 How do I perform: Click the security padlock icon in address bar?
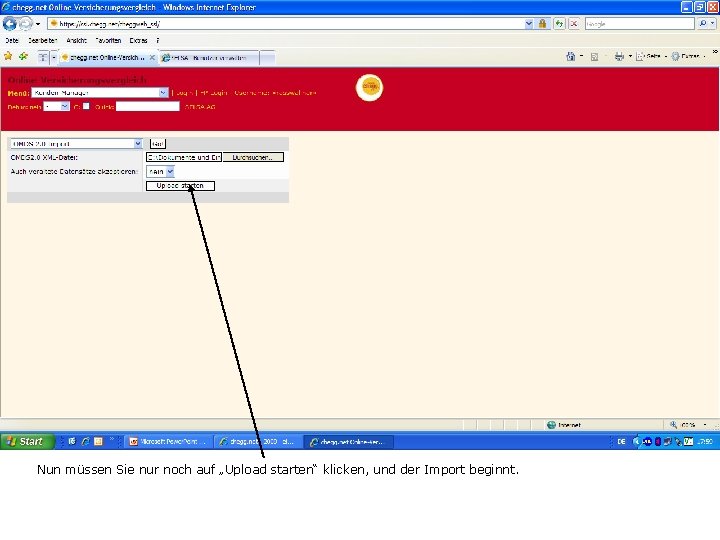tap(542, 23)
